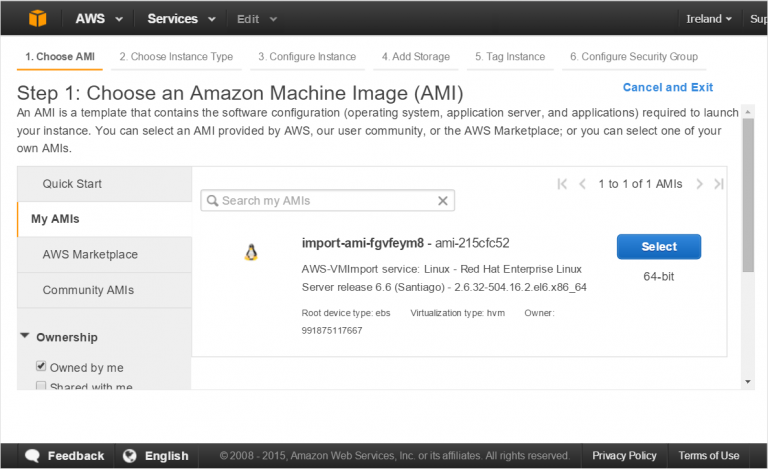Click the Root device type: ebs text

(346, 313)
